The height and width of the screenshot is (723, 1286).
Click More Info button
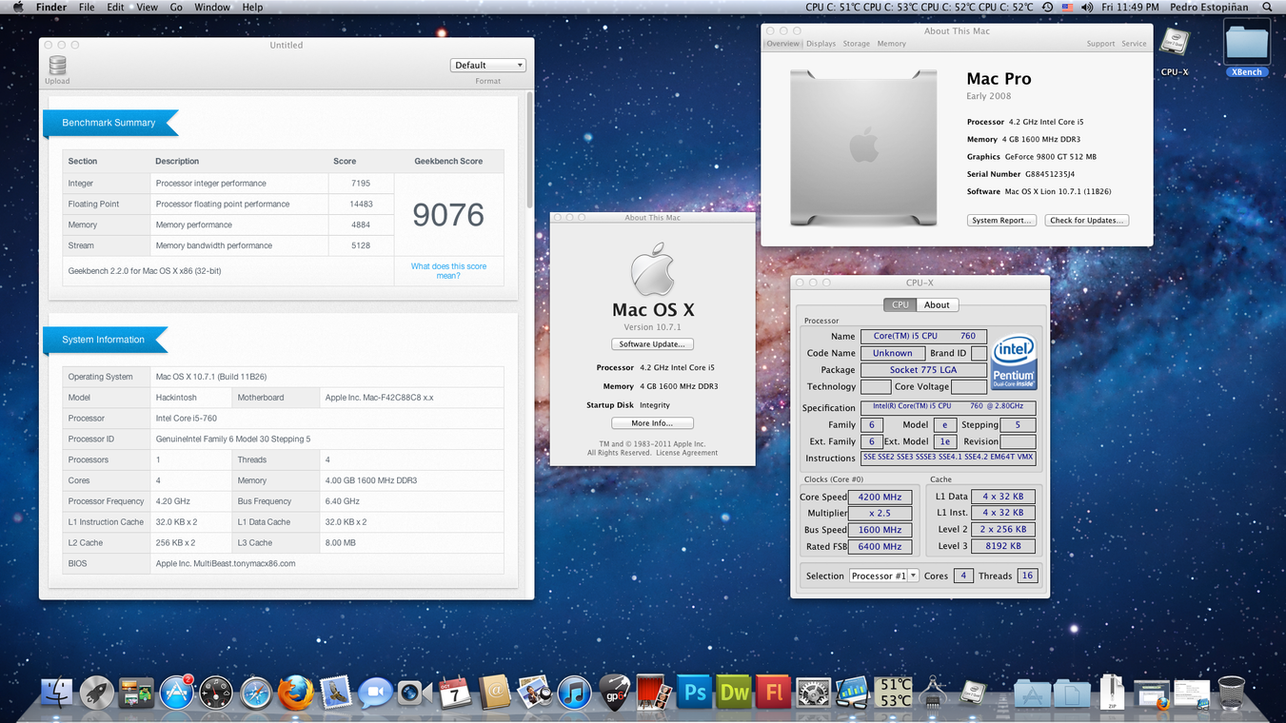(x=652, y=423)
